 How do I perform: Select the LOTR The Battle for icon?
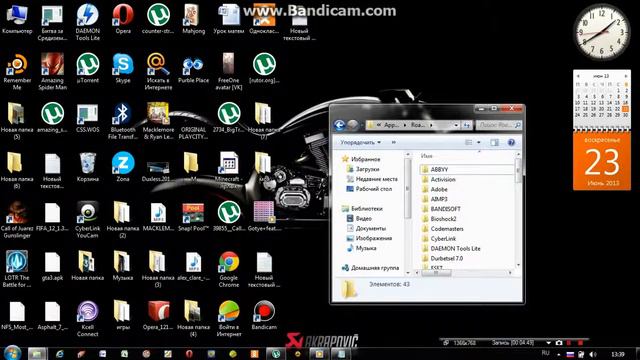tap(17, 269)
